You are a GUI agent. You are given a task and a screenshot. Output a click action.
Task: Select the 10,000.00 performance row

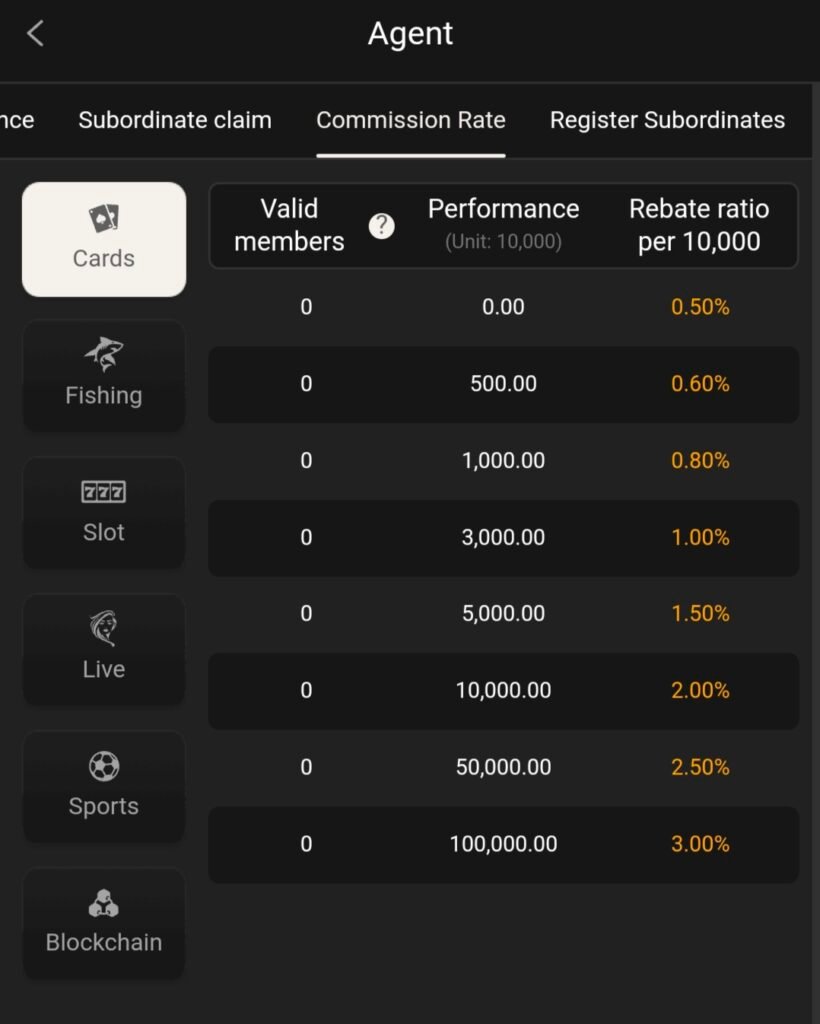tap(503, 691)
